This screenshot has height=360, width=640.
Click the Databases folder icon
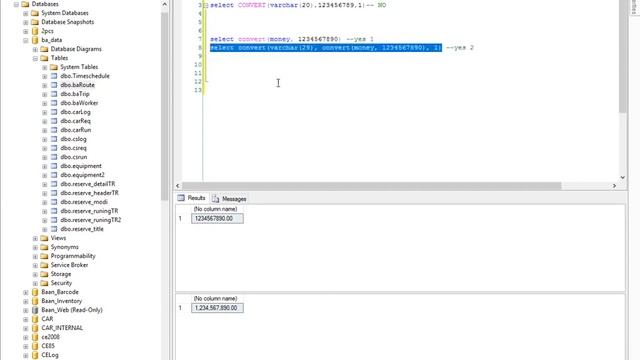point(25,4)
